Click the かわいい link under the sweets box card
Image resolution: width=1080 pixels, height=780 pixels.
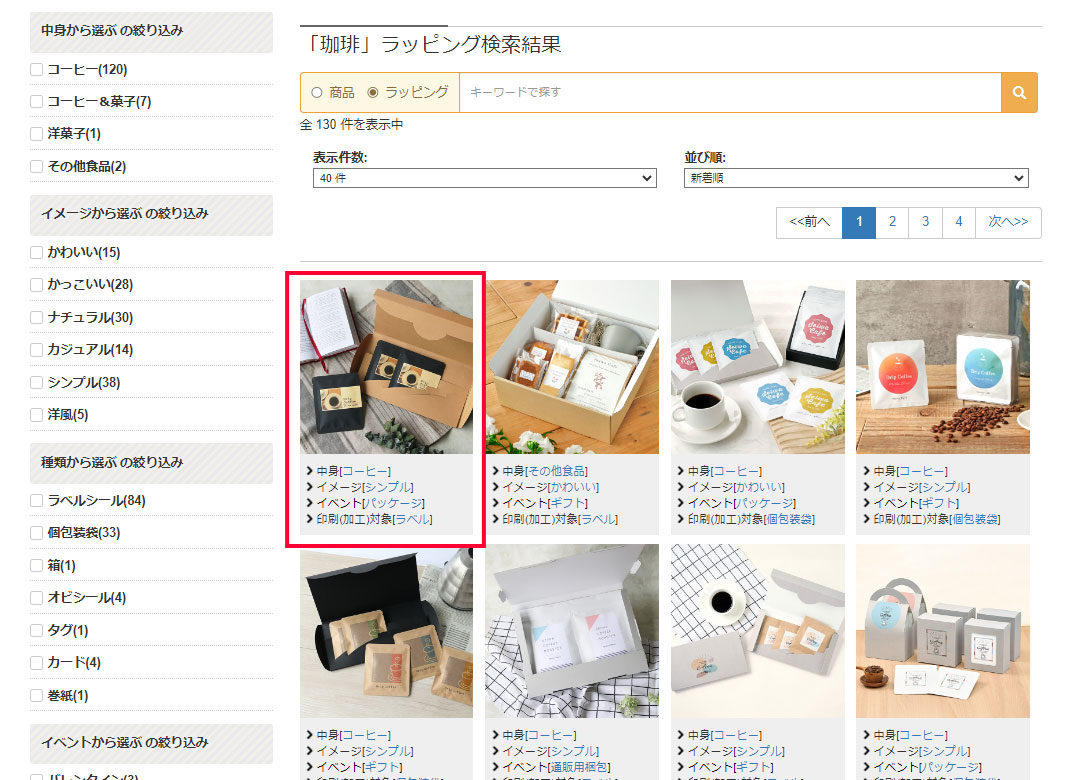573,487
